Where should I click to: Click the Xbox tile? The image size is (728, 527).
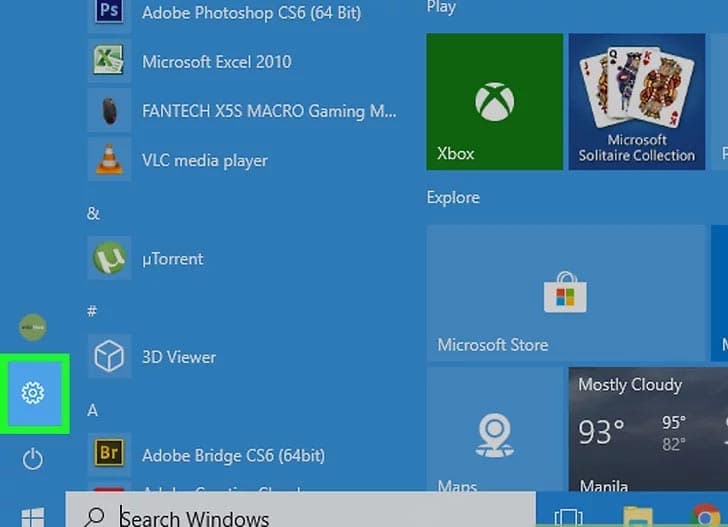pyautogui.click(x=494, y=100)
